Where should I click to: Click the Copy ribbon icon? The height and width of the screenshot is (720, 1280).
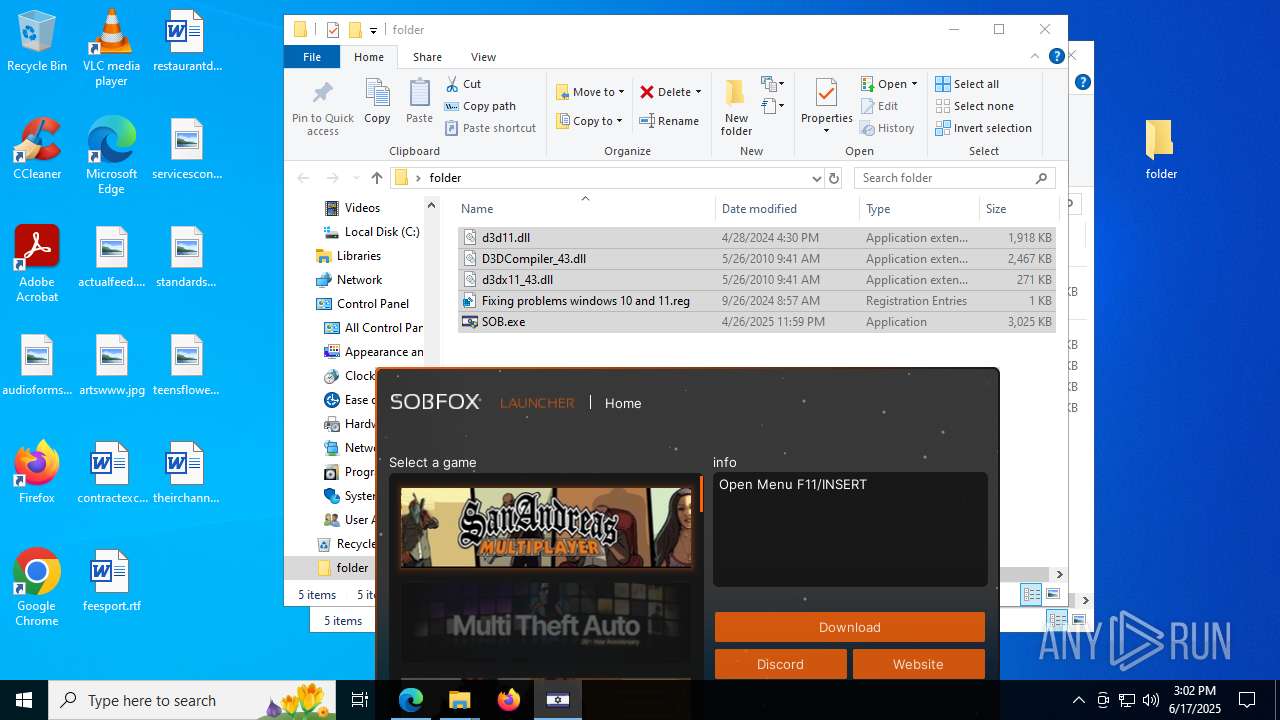pyautogui.click(x=377, y=101)
